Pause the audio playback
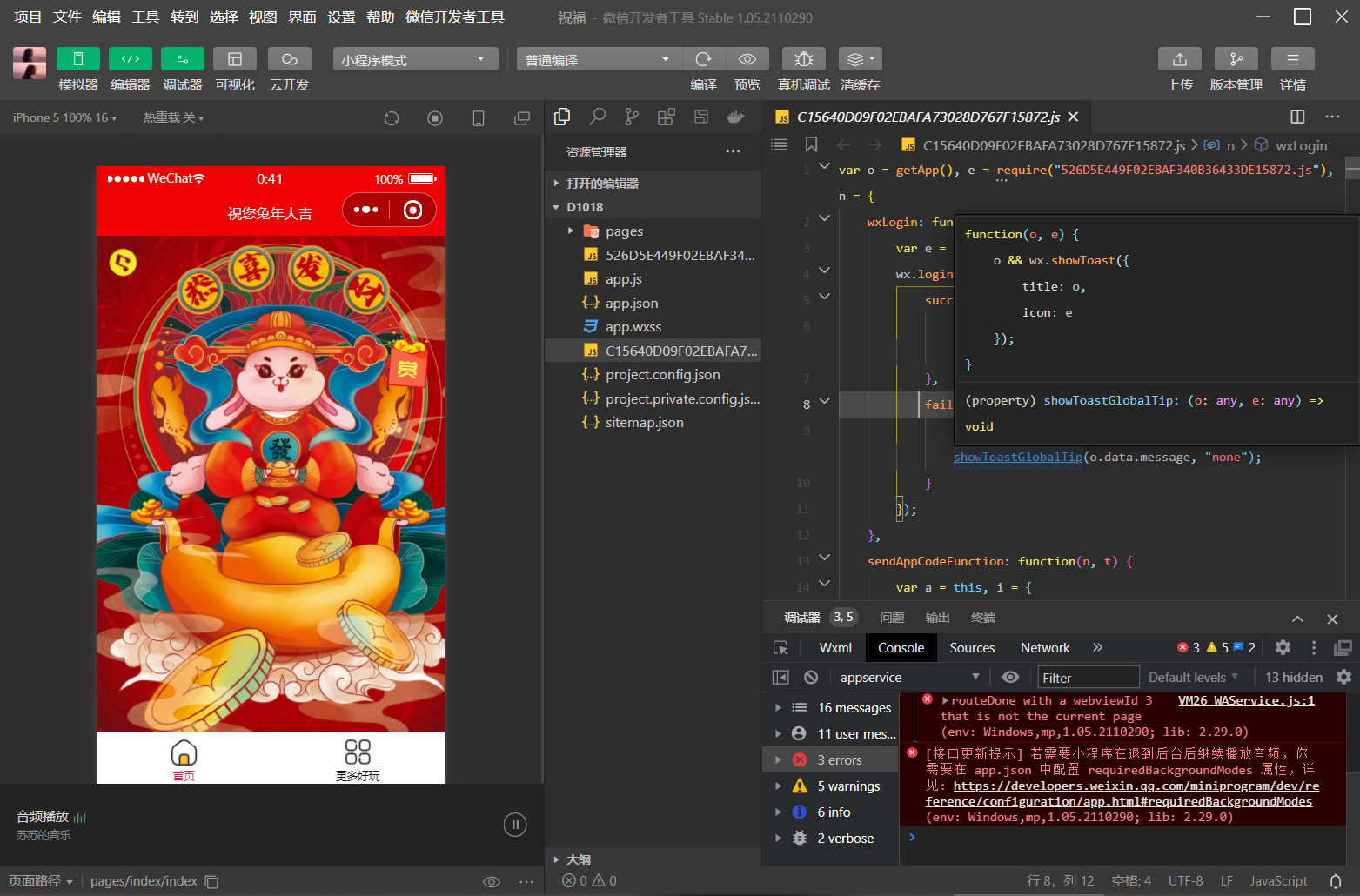The image size is (1360, 896). pos(515,825)
